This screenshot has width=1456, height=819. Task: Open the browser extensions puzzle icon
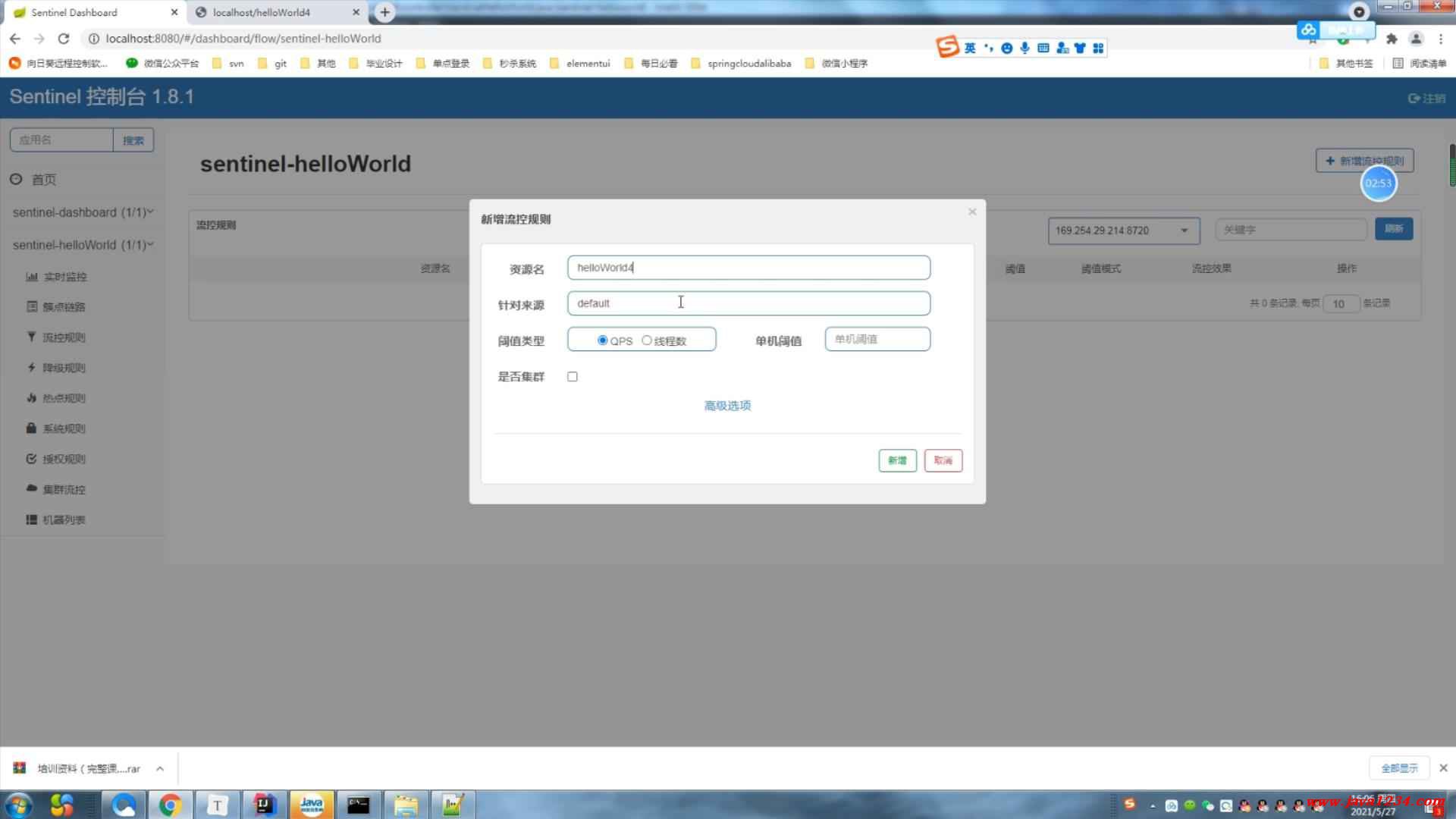(1392, 39)
